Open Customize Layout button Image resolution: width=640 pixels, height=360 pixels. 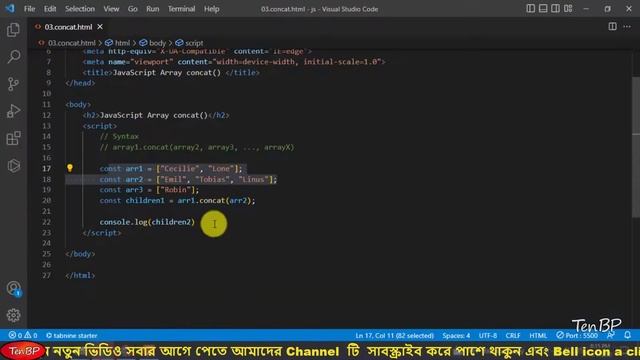[x=568, y=9]
